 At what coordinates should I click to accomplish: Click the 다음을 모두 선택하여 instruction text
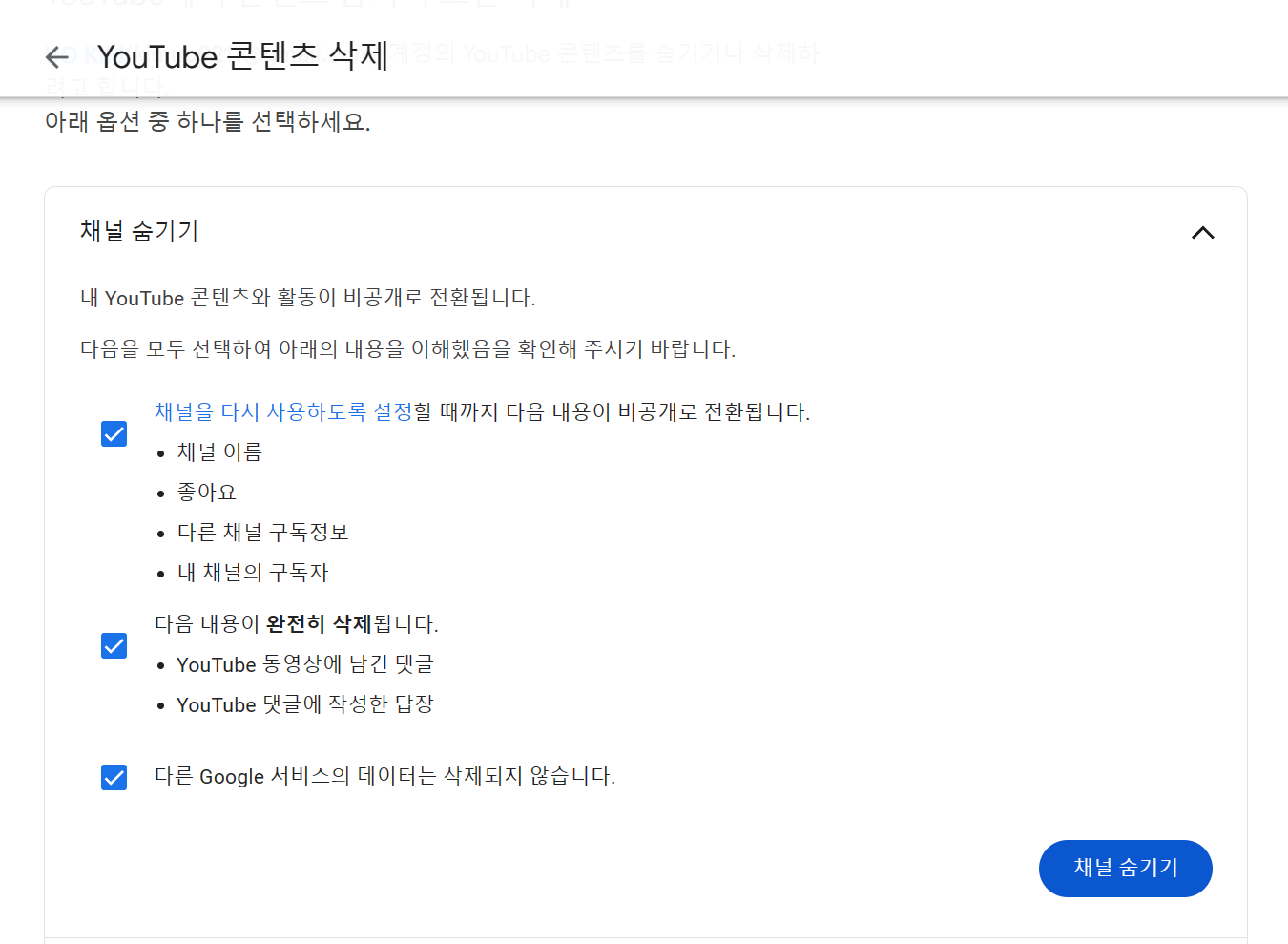(x=407, y=349)
